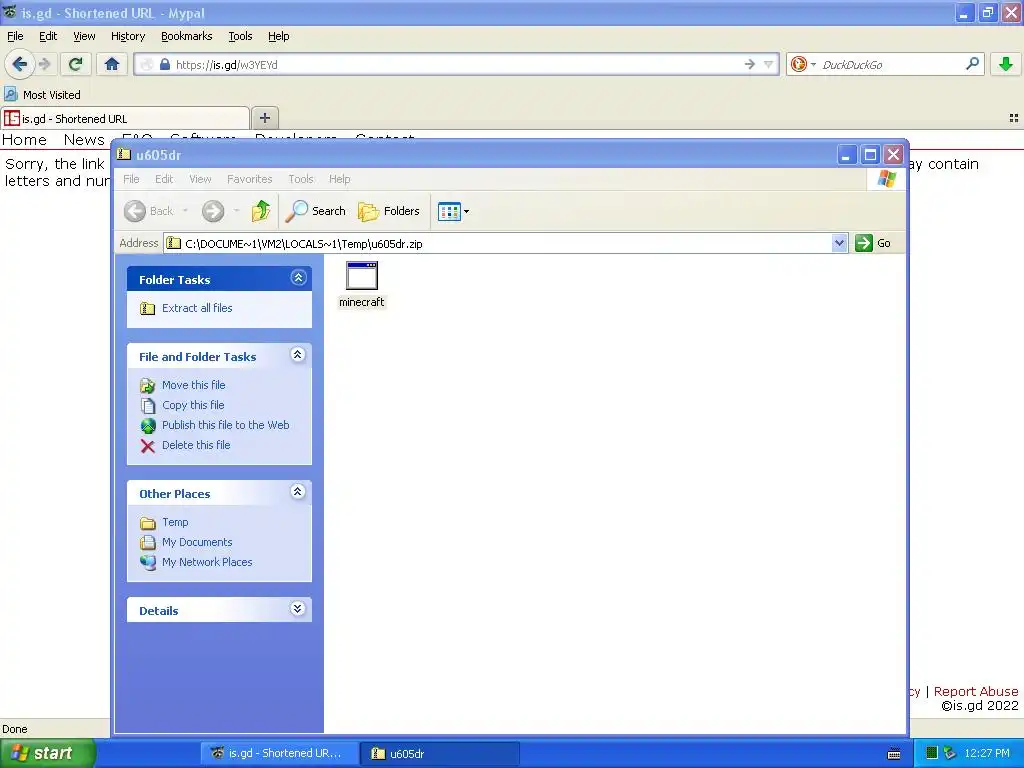The image size is (1024, 768).
Task: Open the Mypal browser Tools menu
Action: pyautogui.click(x=240, y=37)
